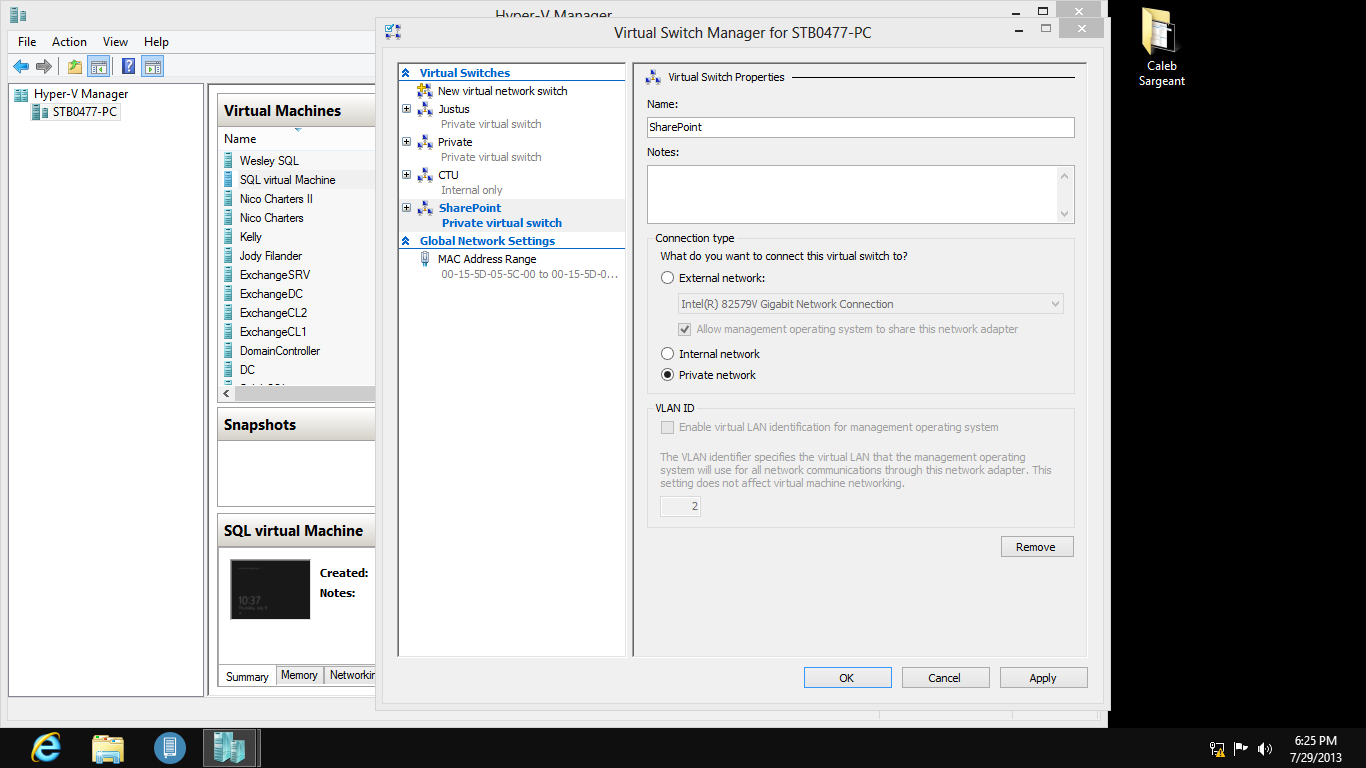Click the switch Name input field

(861, 127)
